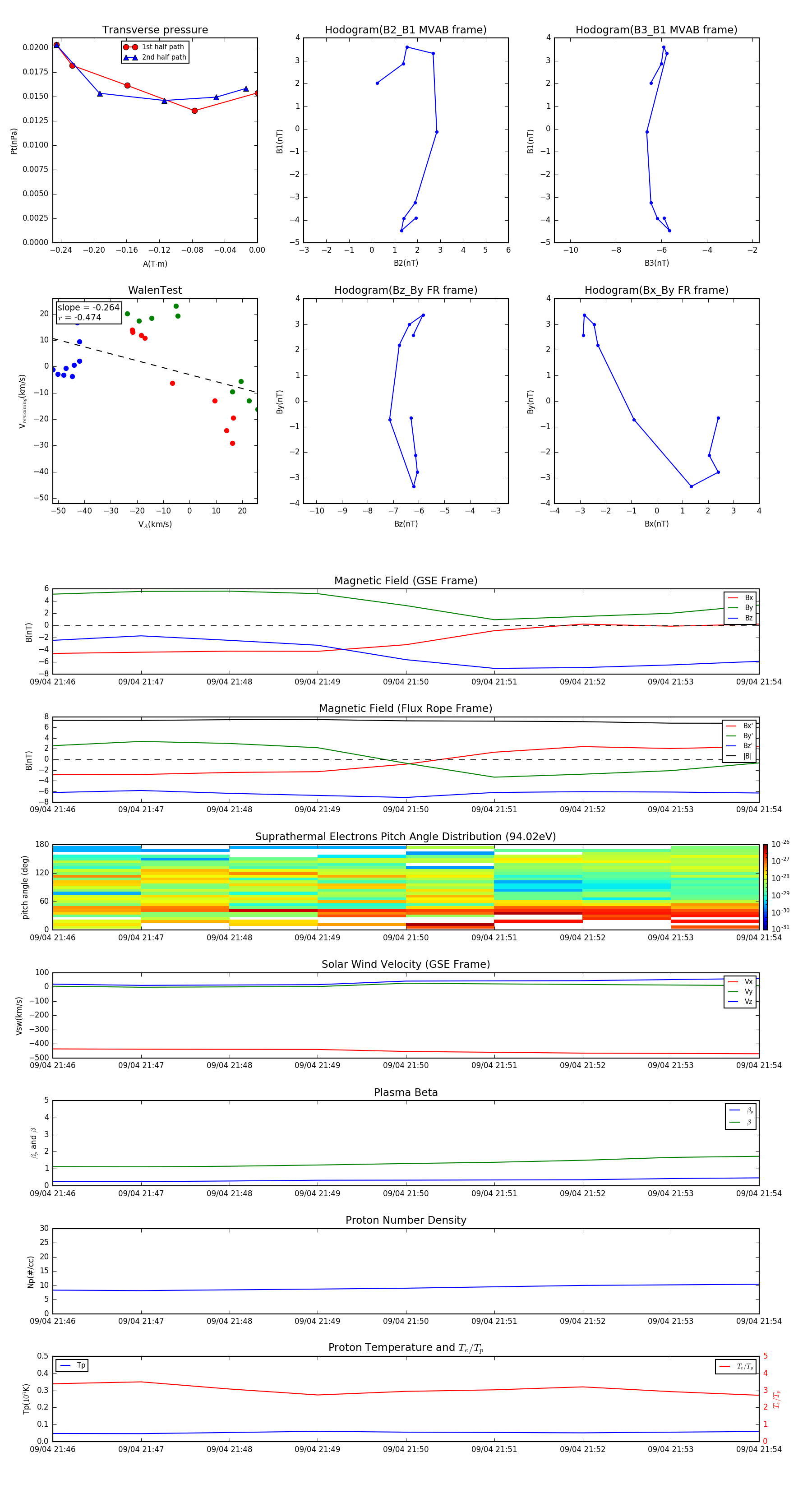812x1489 pixels.
Task: Click the "Bx(nT)" x-axis label
Action: coord(656,524)
